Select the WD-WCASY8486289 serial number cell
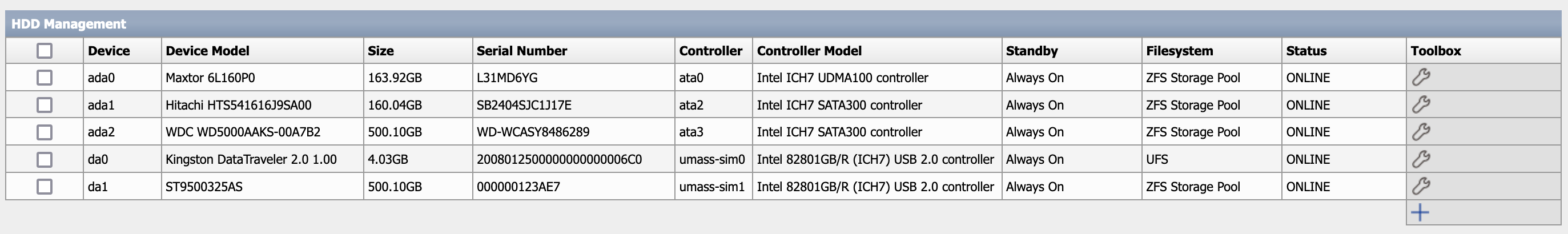The height and width of the screenshot is (234, 1568). [533, 132]
